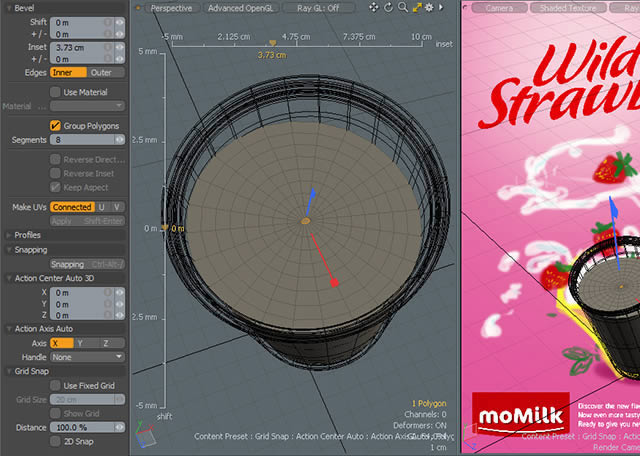Enable the Use Fixed Grid checkbox
The image size is (640, 456).
55,385
